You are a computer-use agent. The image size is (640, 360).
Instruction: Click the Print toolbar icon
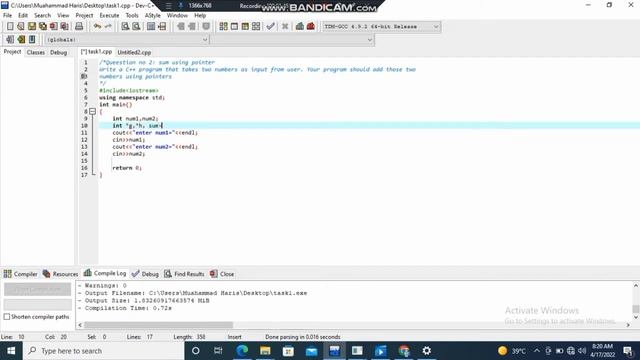[79, 27]
